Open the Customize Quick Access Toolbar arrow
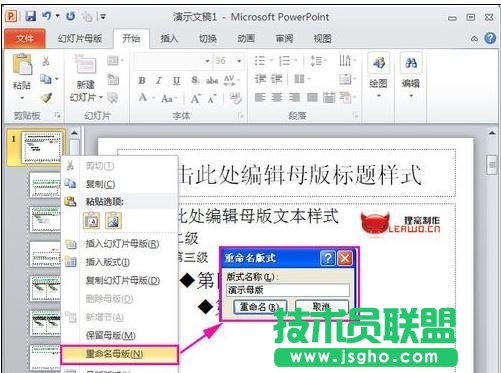Image resolution: width=501 pixels, height=373 pixels. point(103,16)
